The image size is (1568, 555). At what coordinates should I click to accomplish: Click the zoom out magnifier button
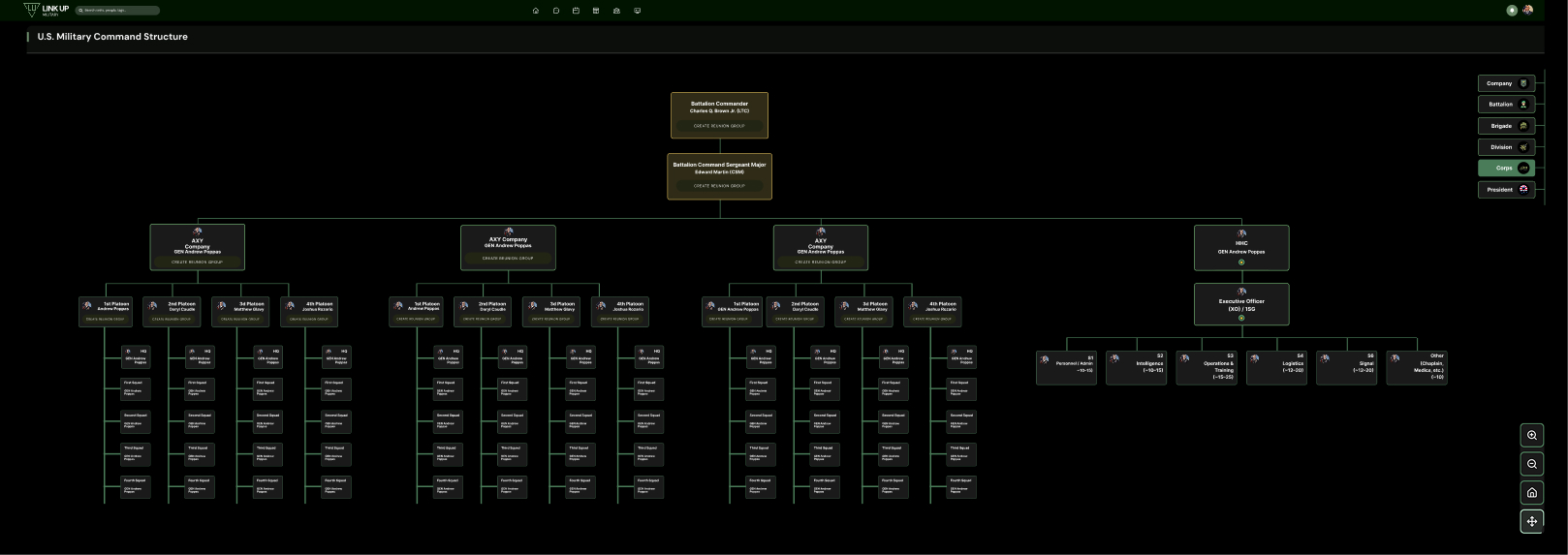(x=1531, y=464)
